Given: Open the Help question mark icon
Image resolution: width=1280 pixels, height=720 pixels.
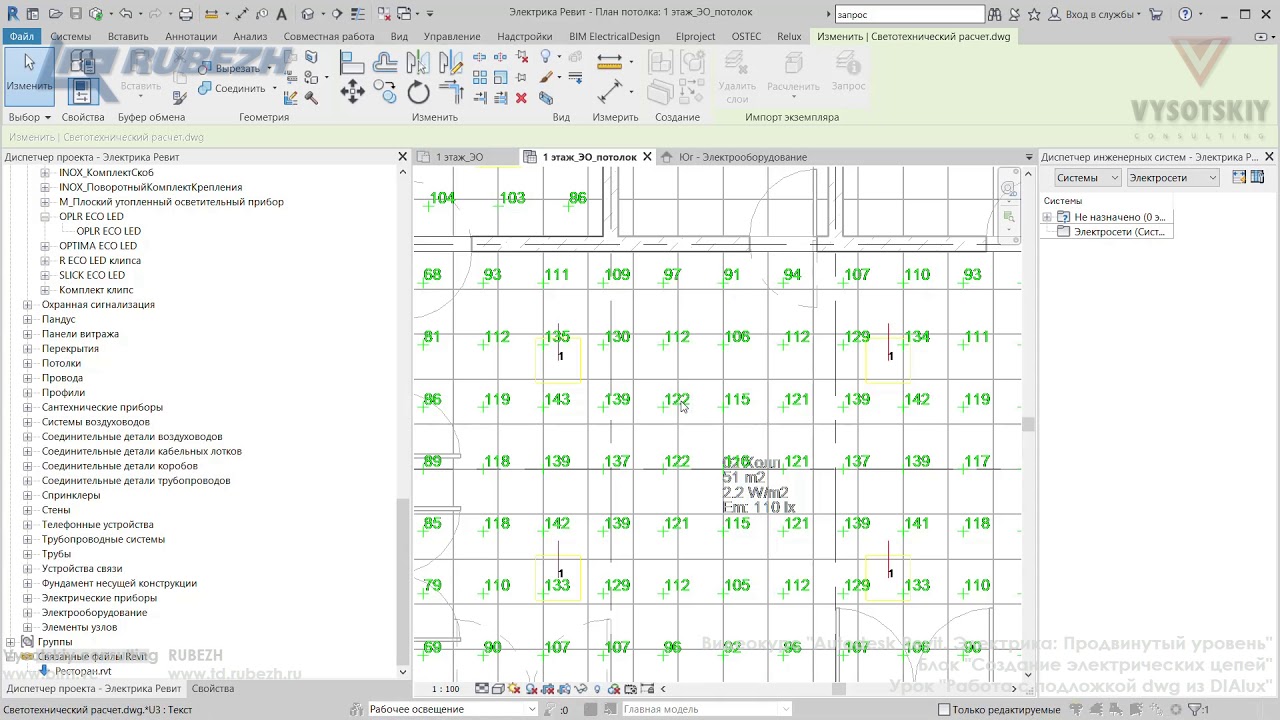Looking at the screenshot, I should coord(1185,14).
